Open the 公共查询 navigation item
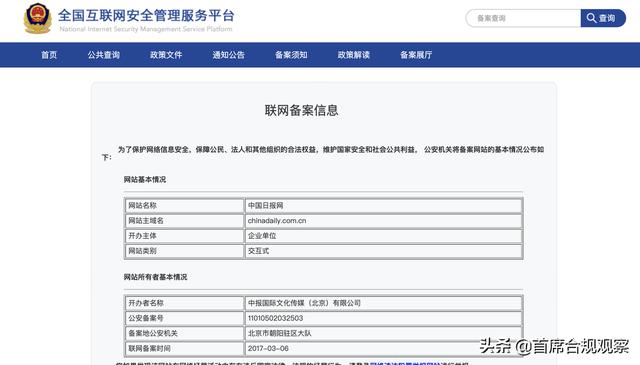The image size is (640, 365). (104, 55)
